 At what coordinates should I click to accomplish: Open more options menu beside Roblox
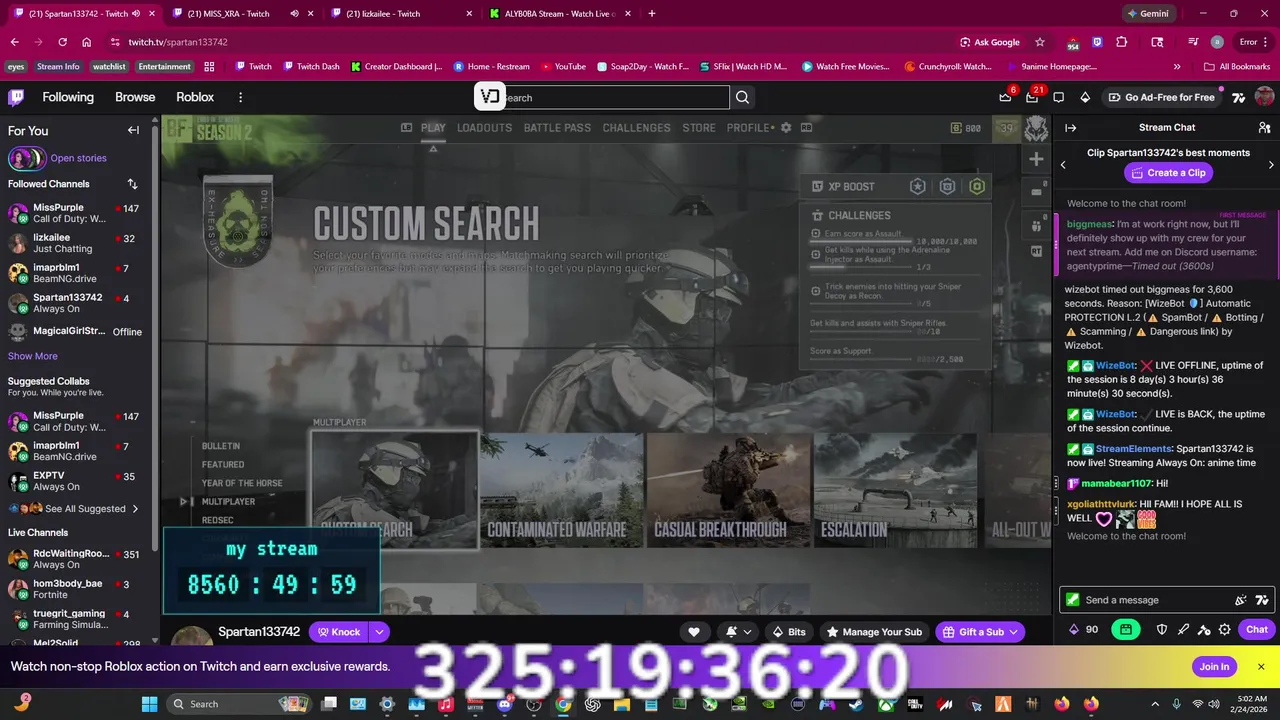click(x=240, y=97)
